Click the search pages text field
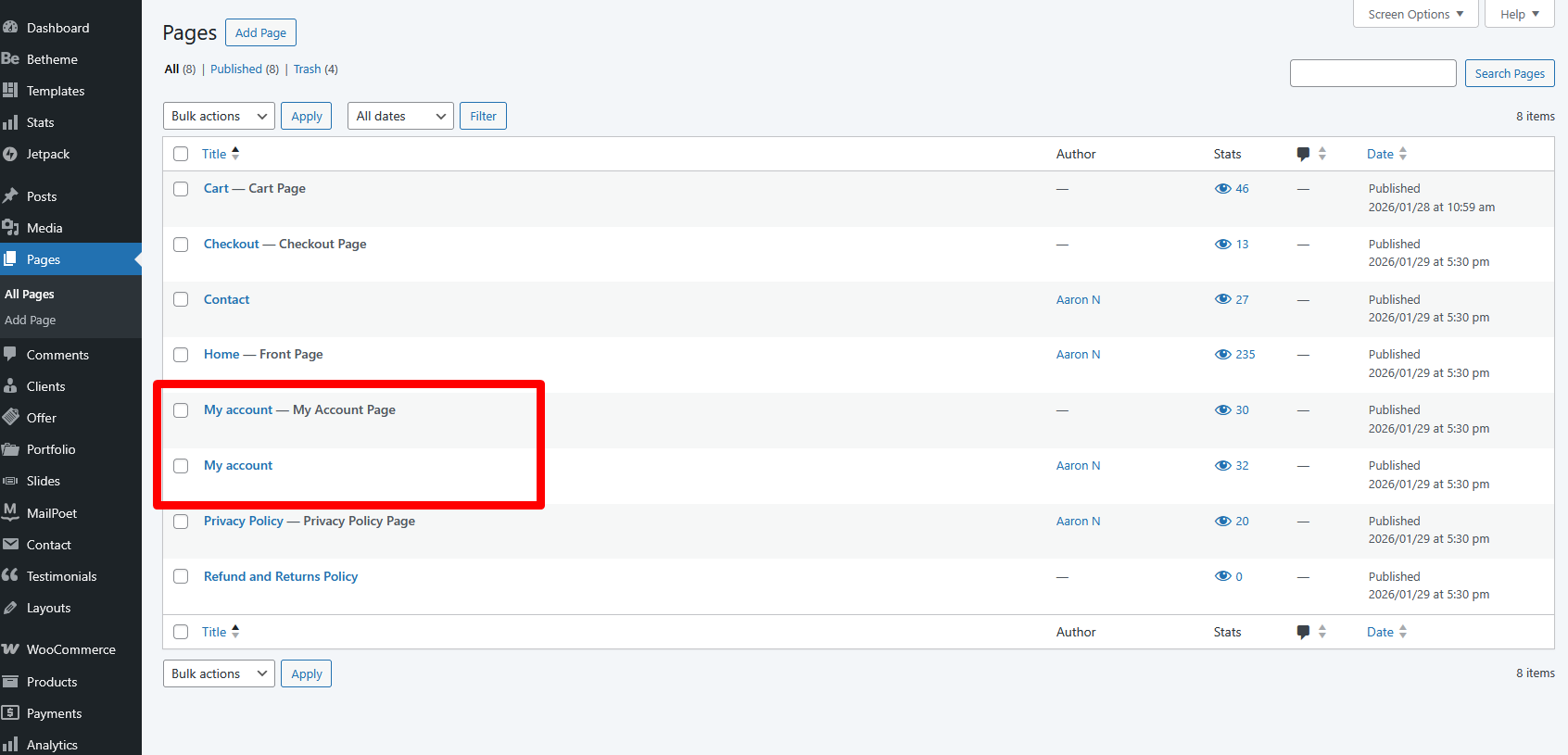The width and height of the screenshot is (1568, 755). (1372, 73)
